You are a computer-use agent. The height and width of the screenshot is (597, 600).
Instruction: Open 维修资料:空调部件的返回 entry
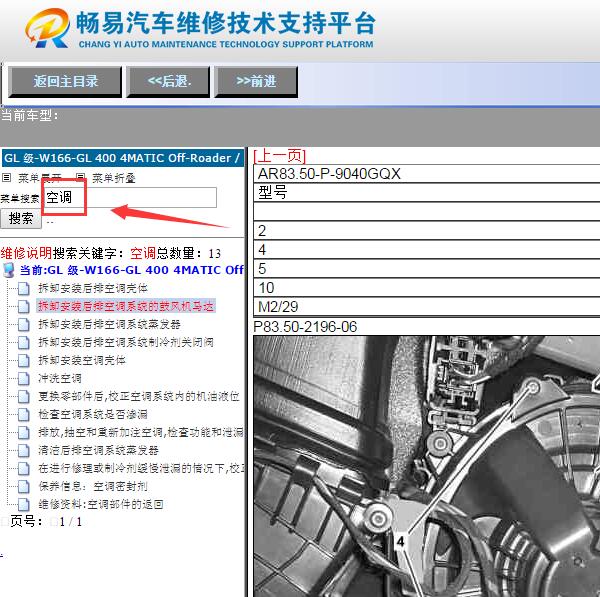tap(101, 504)
